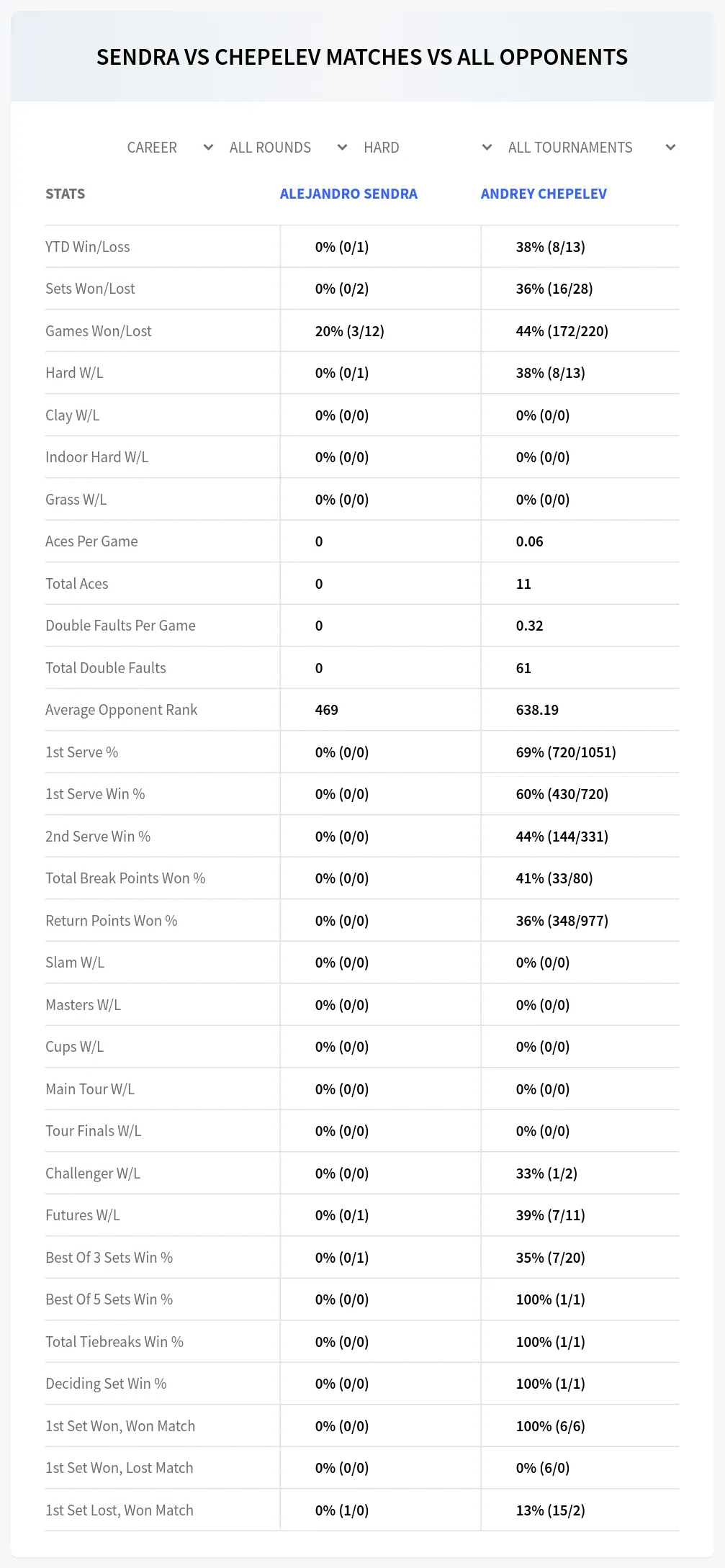Open the CAREER dropdown filter
Image resolution: width=725 pixels, height=1568 pixels.
[169, 148]
